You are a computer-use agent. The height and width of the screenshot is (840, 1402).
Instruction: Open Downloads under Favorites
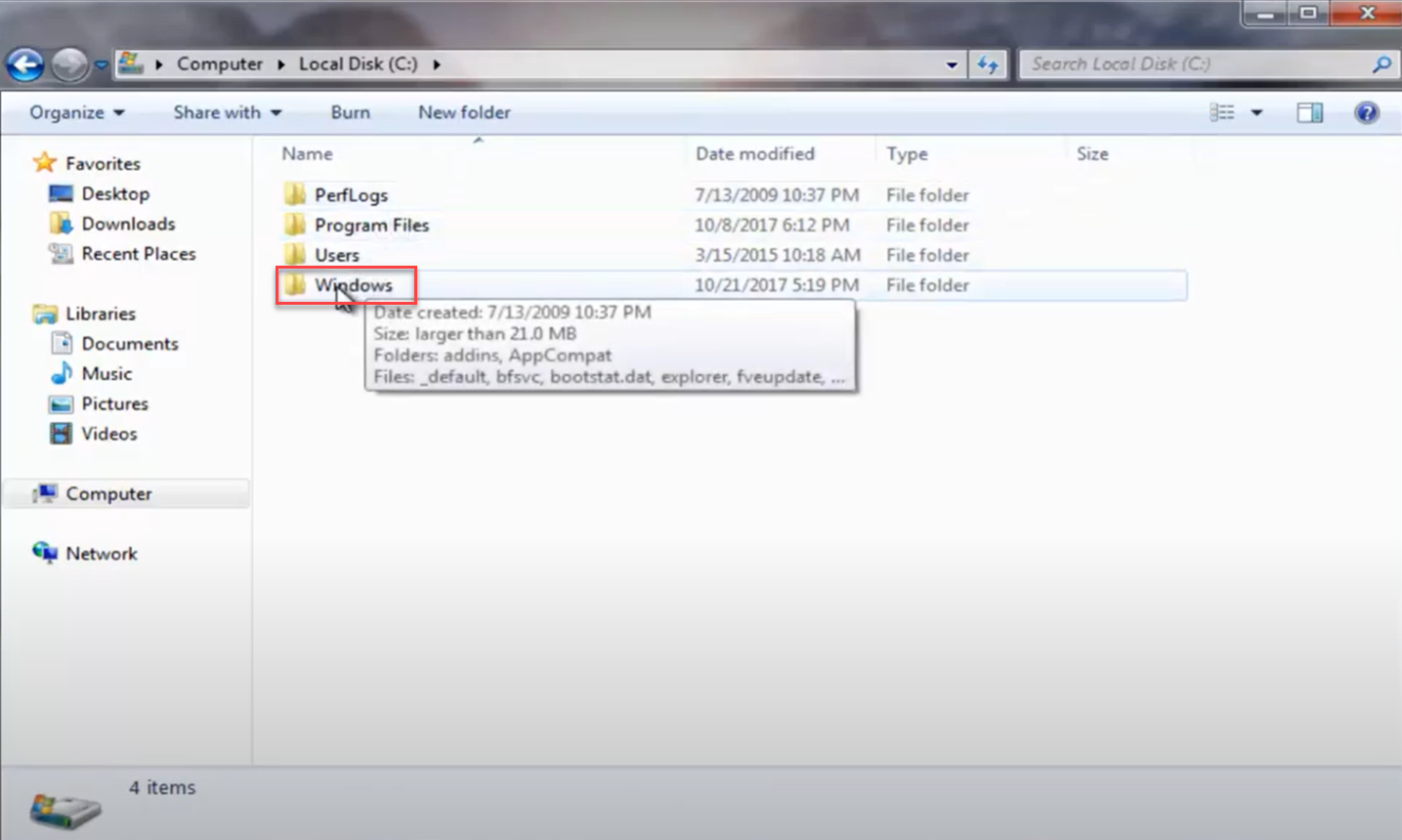[128, 224]
